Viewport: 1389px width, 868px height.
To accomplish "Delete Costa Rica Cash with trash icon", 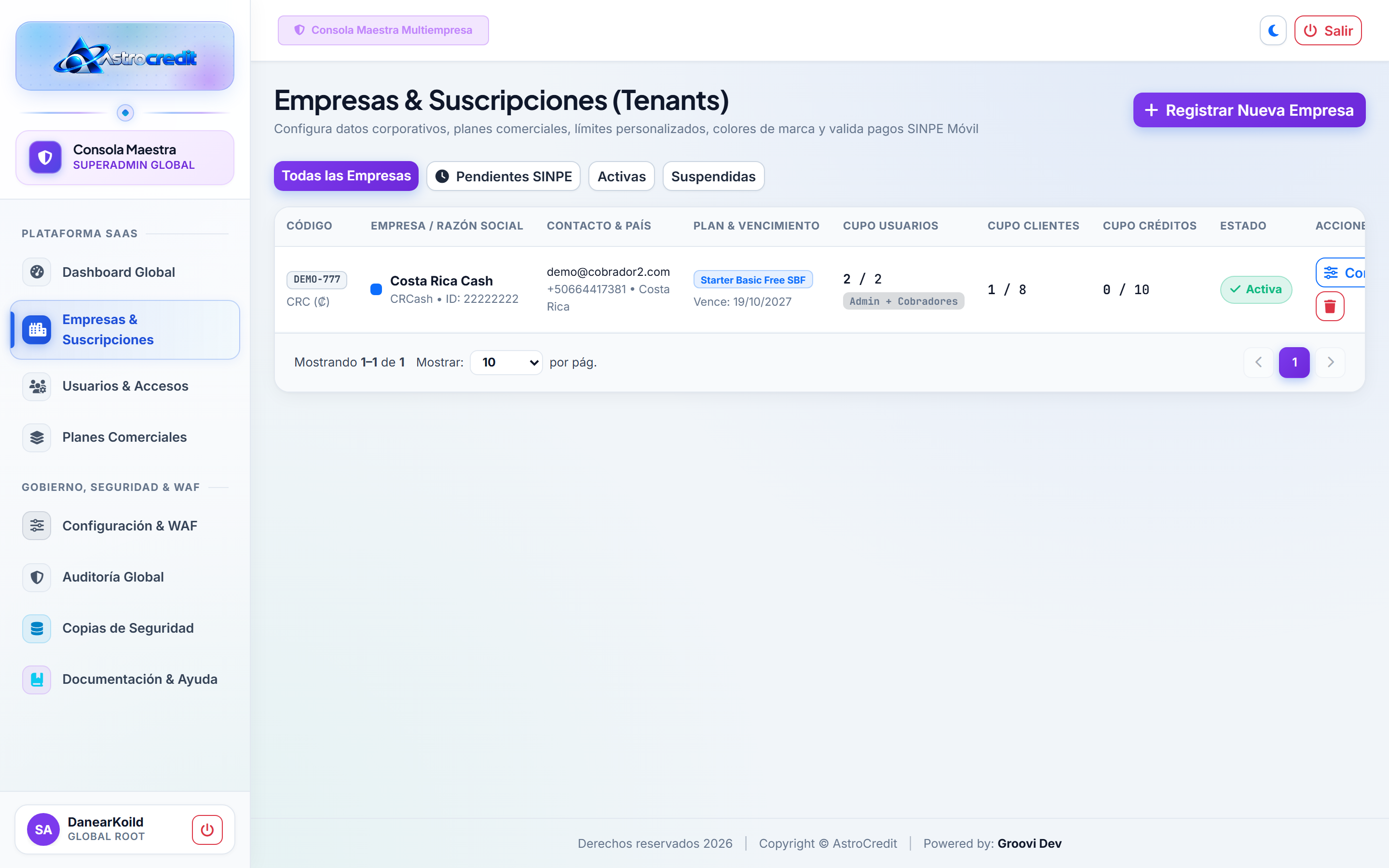I will tap(1330, 307).
